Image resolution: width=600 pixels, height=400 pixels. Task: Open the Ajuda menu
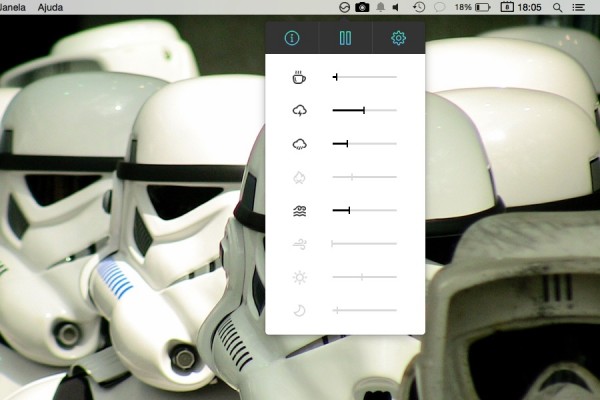coord(50,7)
